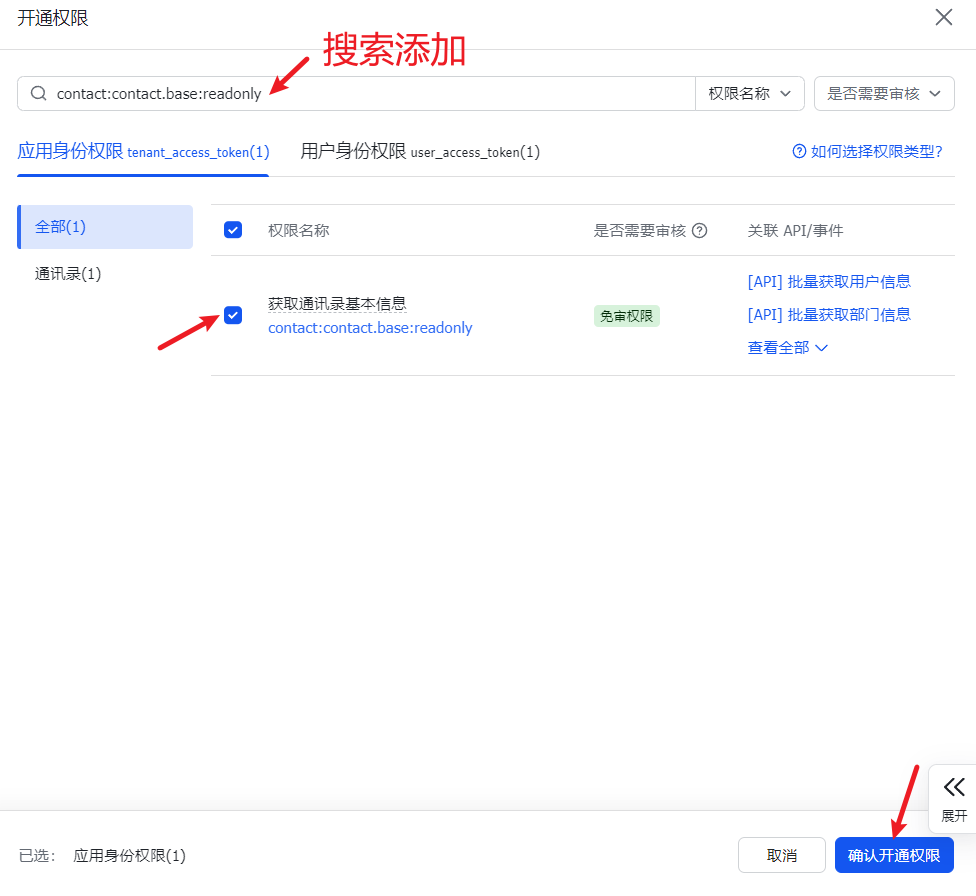This screenshot has height=896, width=976.
Task: Select 应用身份权限 tenant_access_token tab
Action: [x=143, y=151]
